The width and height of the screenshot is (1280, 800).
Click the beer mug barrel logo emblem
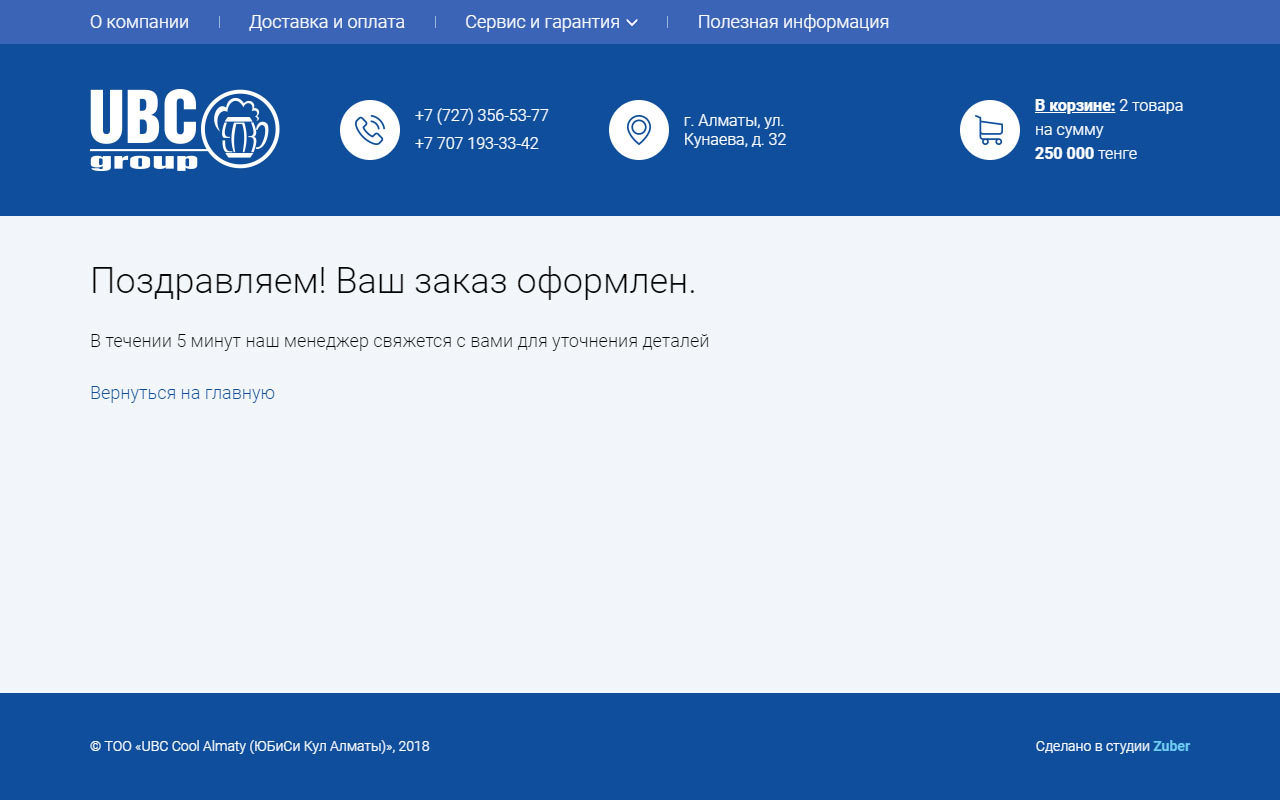click(x=240, y=129)
